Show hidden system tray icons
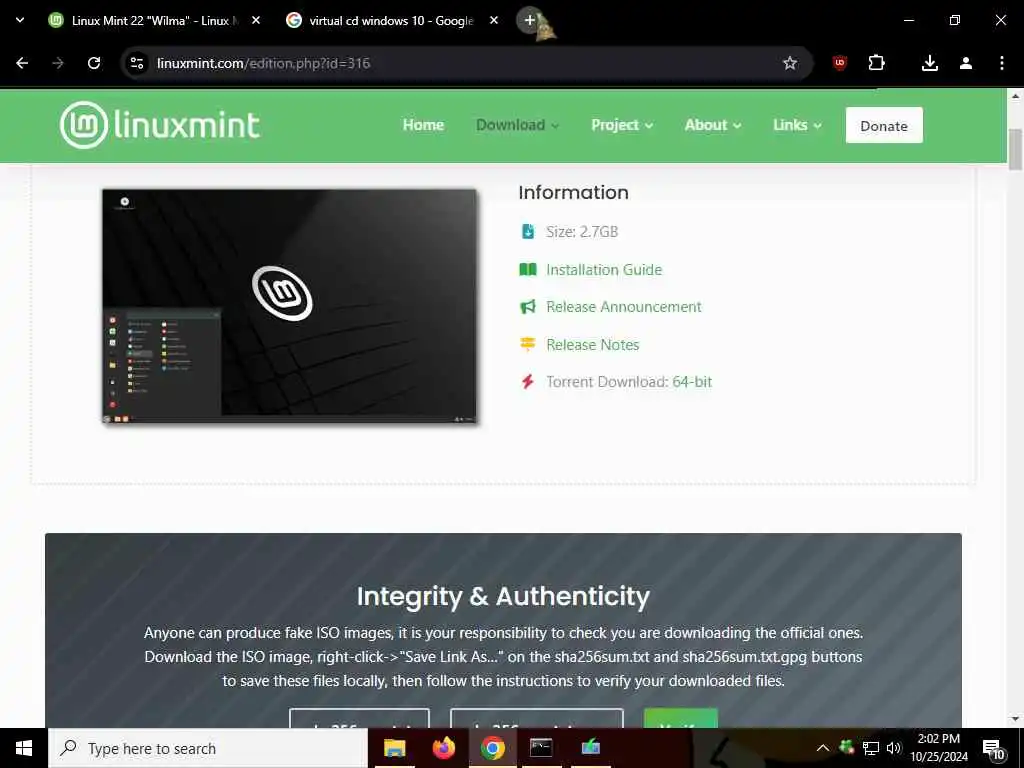1024x768 pixels. click(823, 748)
